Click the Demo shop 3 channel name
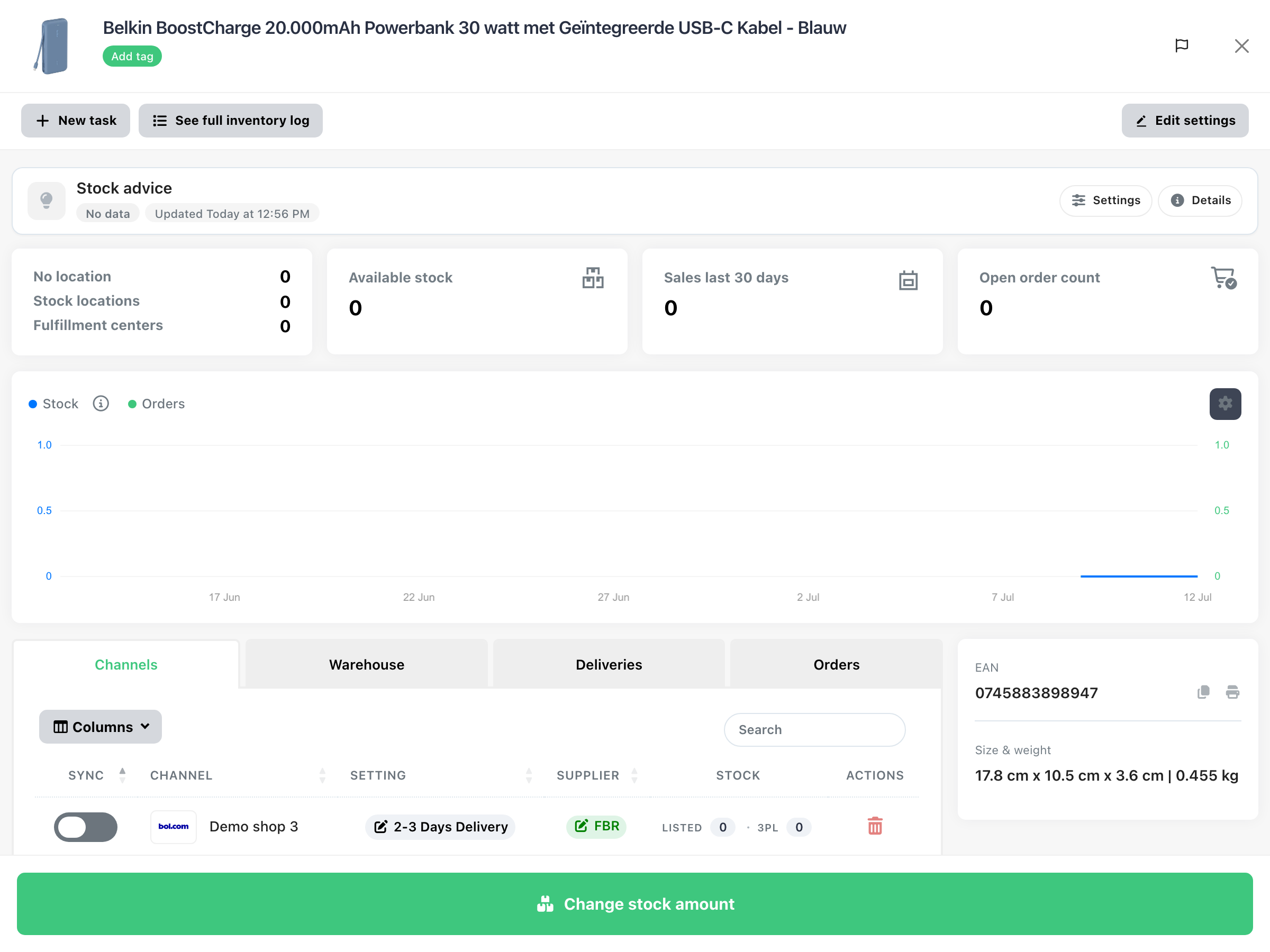Image resolution: width=1270 pixels, height=952 pixels. pyautogui.click(x=254, y=827)
